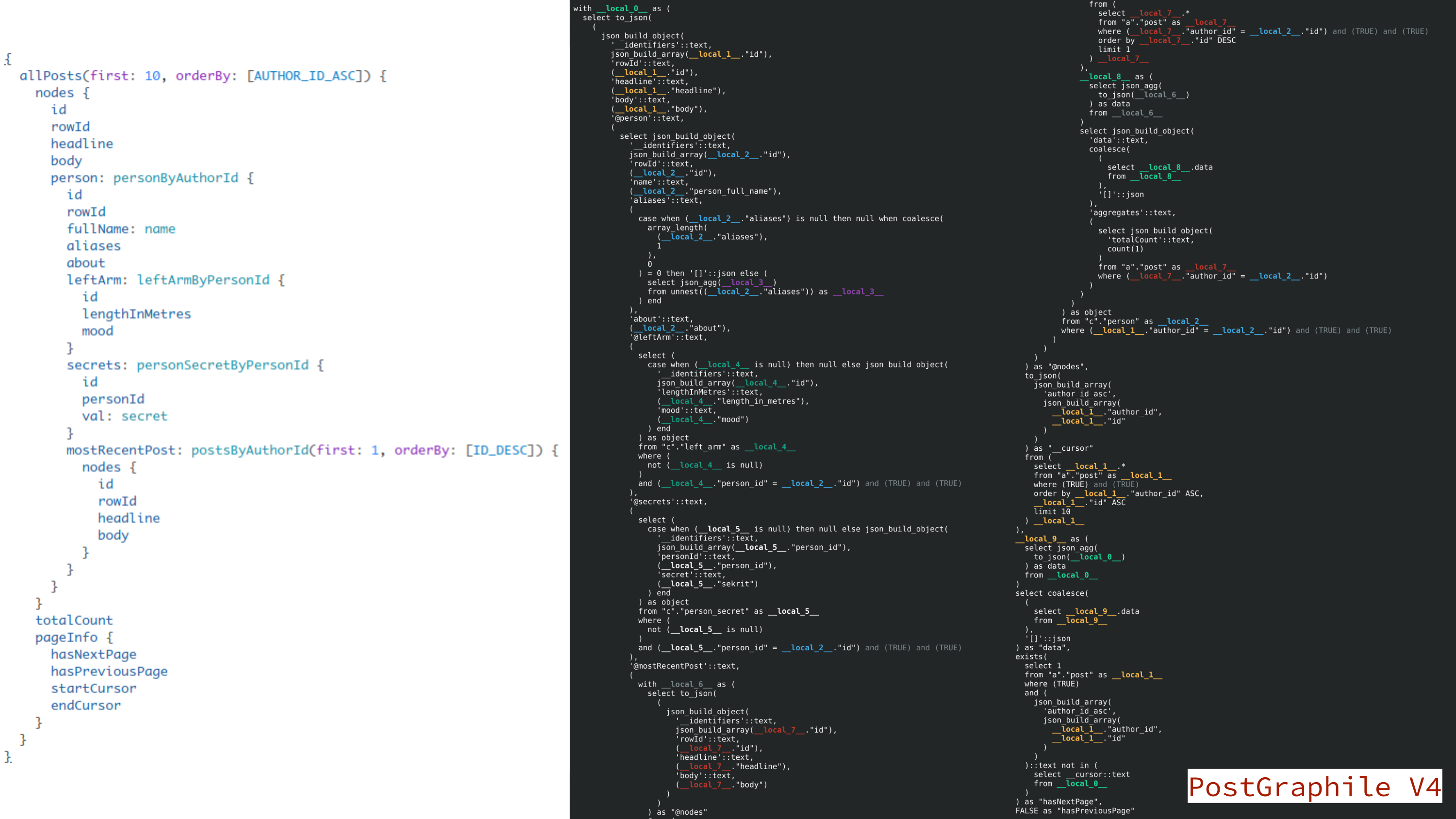Click the 'lengthInMetres'::text SQL line
The height and width of the screenshot is (819, 1456).
[710, 392]
